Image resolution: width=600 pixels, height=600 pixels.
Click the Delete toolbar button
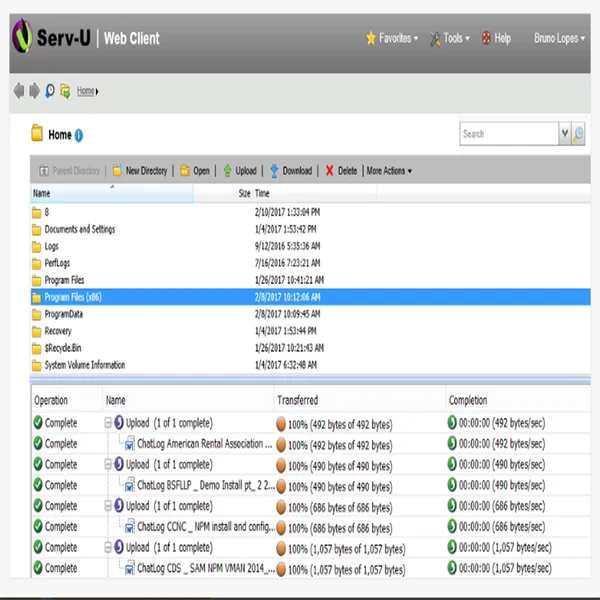(x=341, y=171)
